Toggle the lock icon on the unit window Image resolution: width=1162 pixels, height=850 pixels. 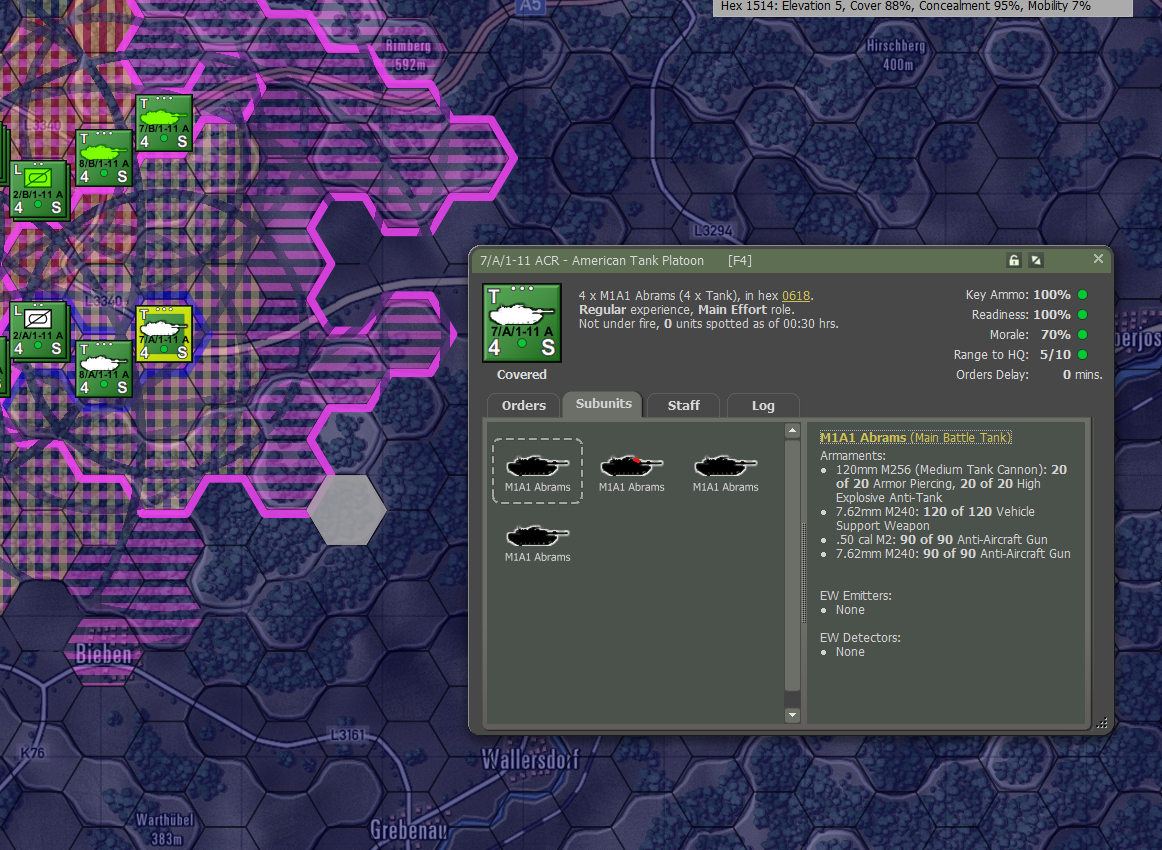coord(1013,259)
